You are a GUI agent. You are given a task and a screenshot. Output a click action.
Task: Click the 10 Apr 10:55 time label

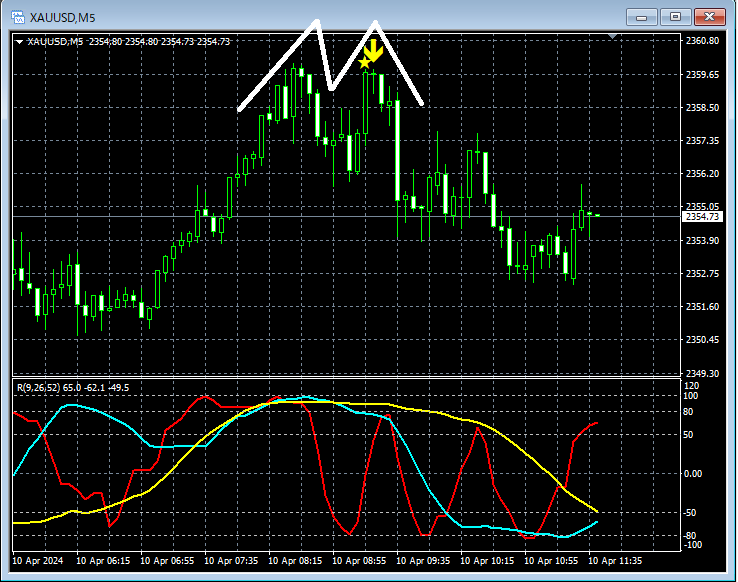click(551, 561)
